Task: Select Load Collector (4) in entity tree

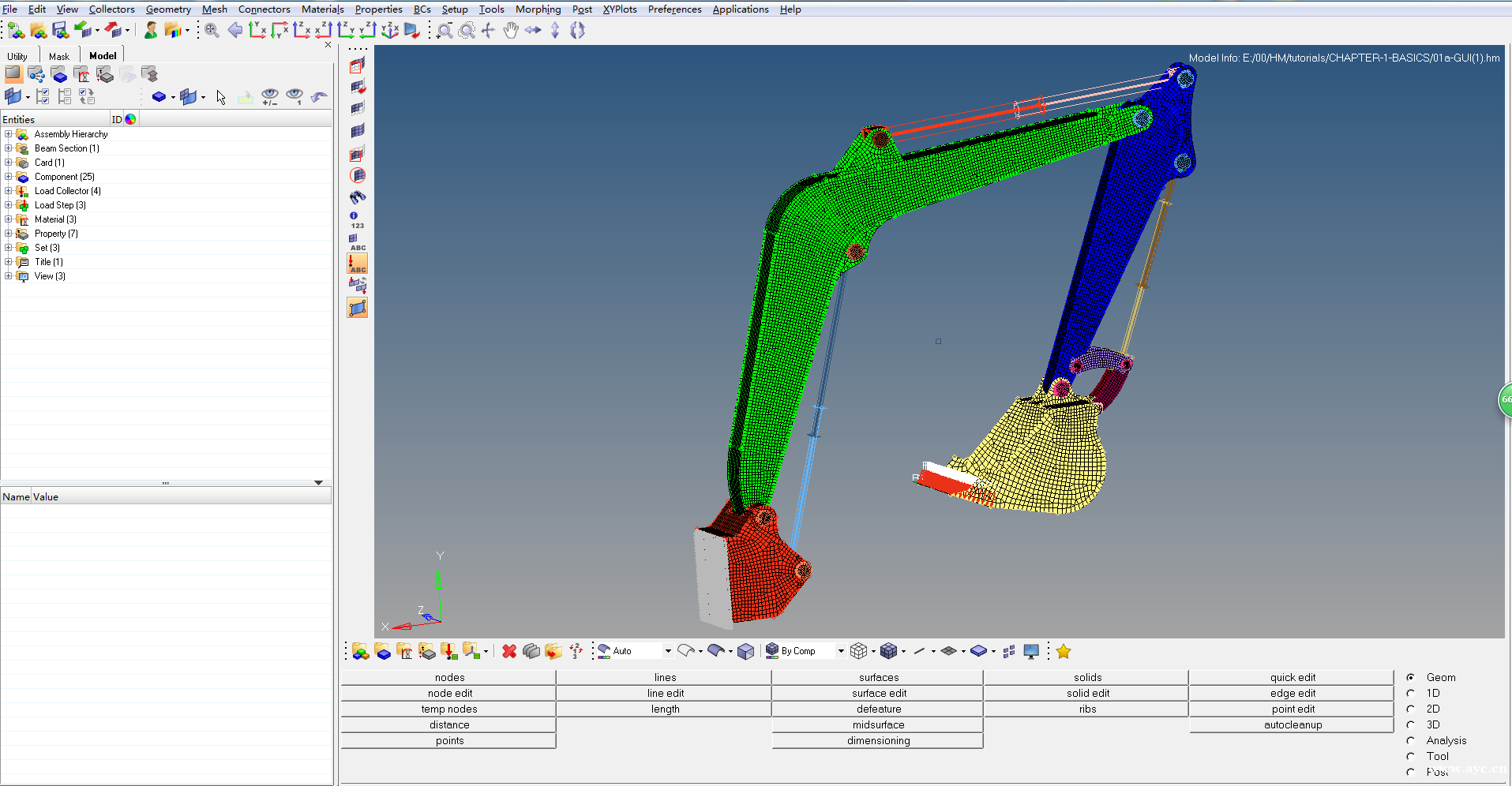Action: 67,191
